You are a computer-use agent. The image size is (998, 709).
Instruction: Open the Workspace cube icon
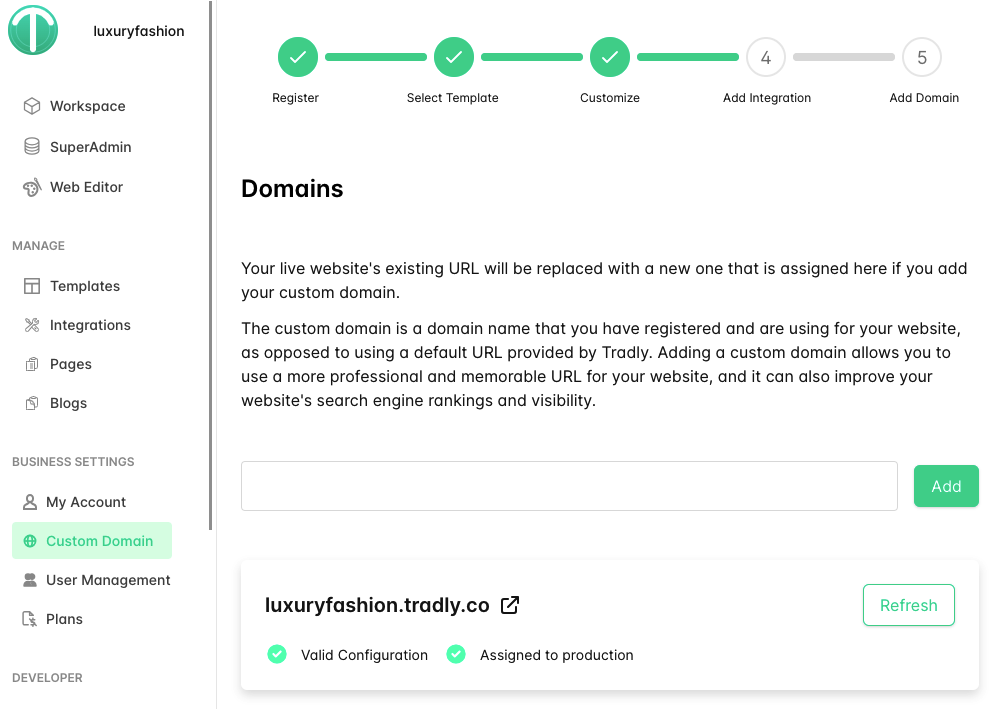(x=32, y=106)
